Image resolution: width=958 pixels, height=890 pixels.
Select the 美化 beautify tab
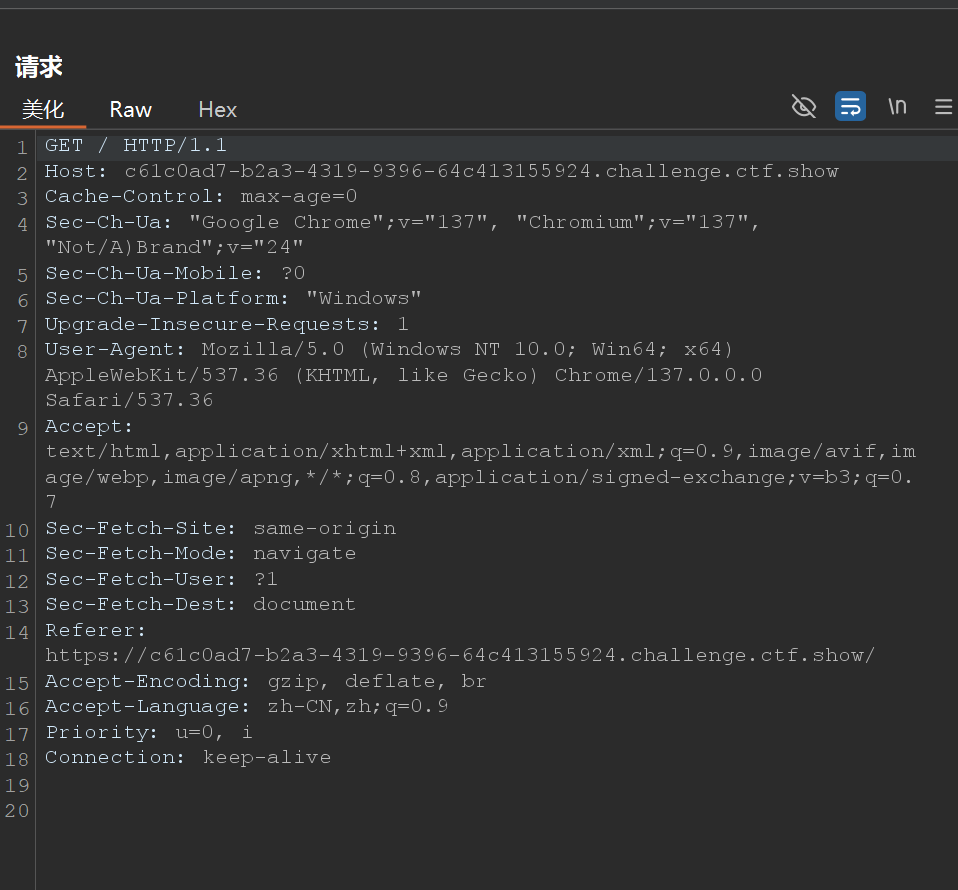tap(44, 110)
